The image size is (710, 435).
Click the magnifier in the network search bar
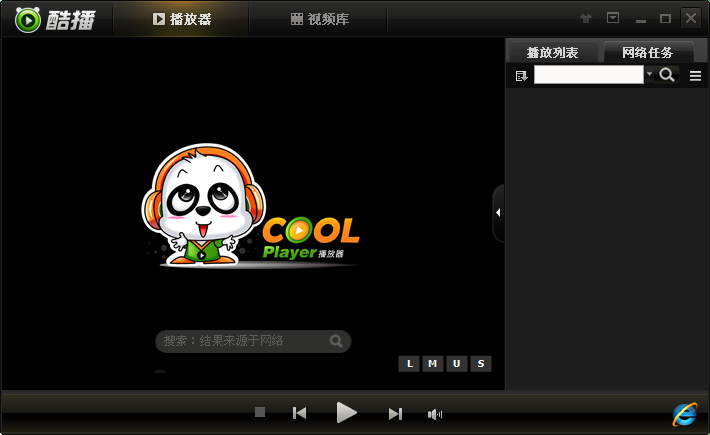(x=336, y=341)
